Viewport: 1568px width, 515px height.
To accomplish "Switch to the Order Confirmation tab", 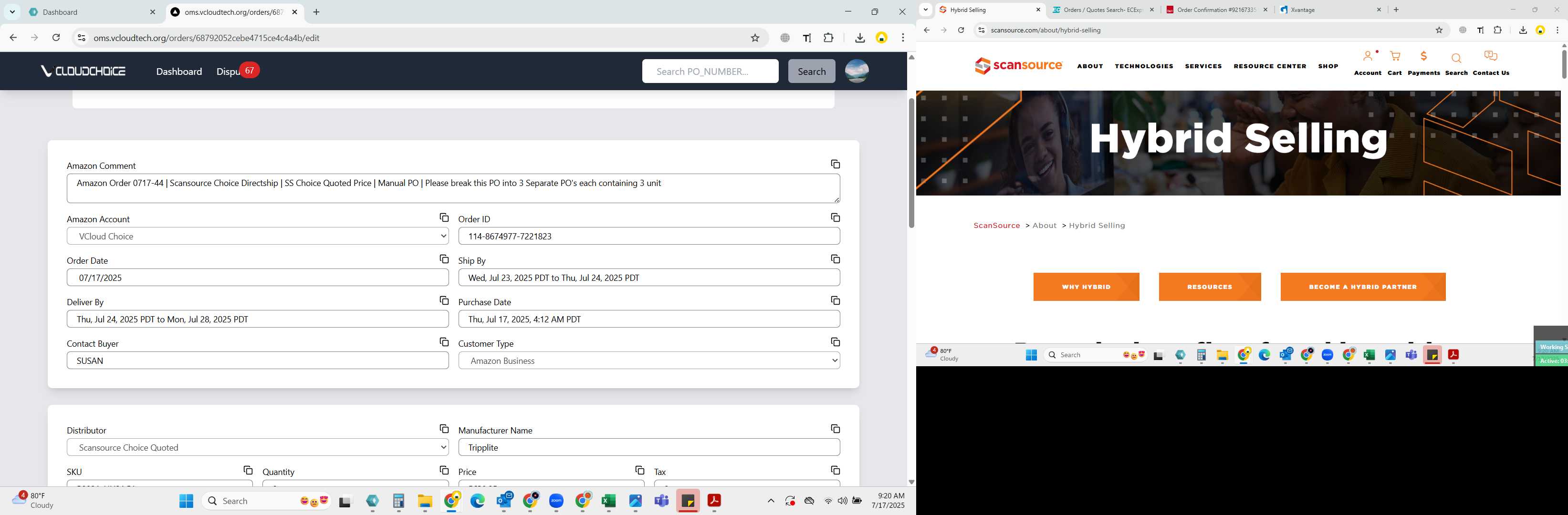I will [1216, 10].
